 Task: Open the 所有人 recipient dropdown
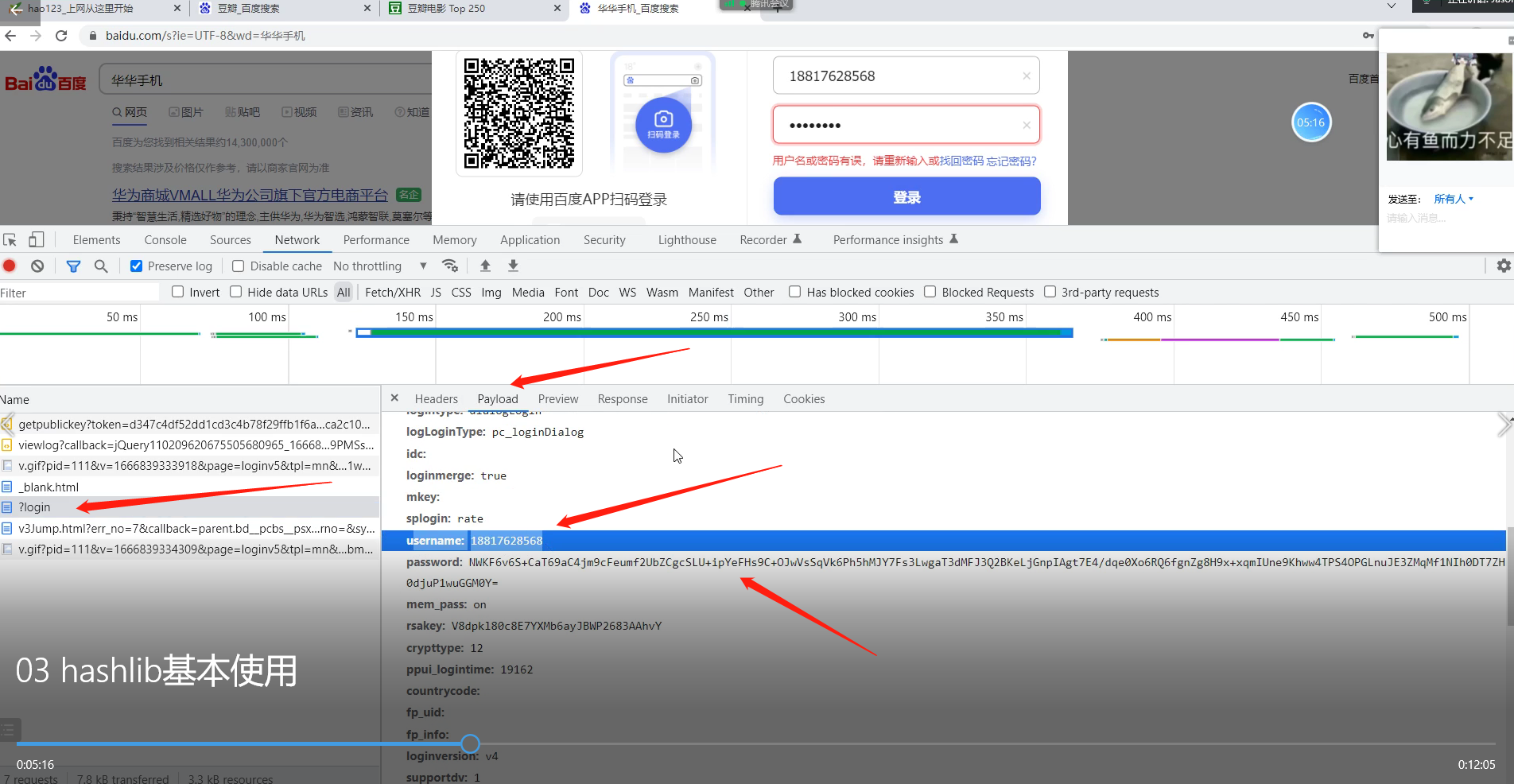click(1454, 199)
